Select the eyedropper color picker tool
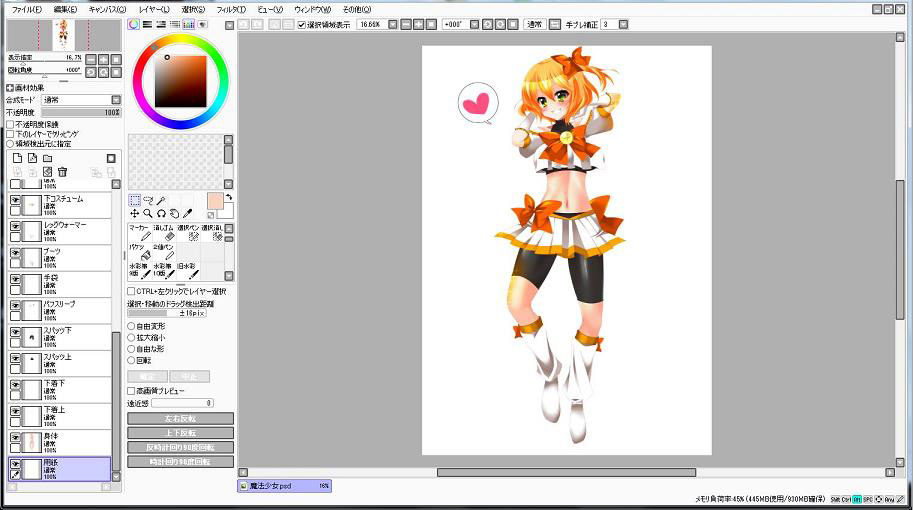This screenshot has height=510, width=913. [187, 213]
